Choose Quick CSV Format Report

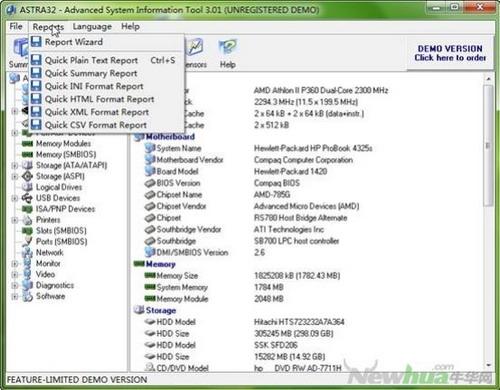pyautogui.click(x=107, y=125)
